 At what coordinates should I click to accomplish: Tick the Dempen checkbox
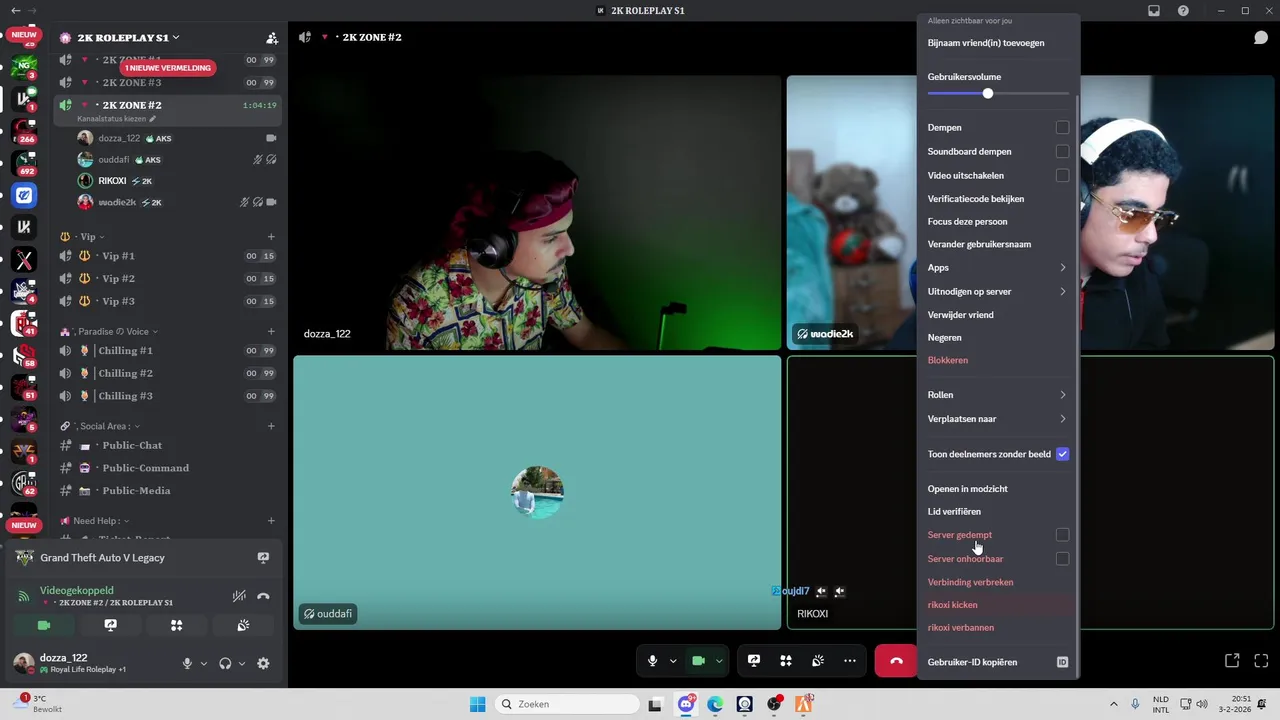point(1062,128)
